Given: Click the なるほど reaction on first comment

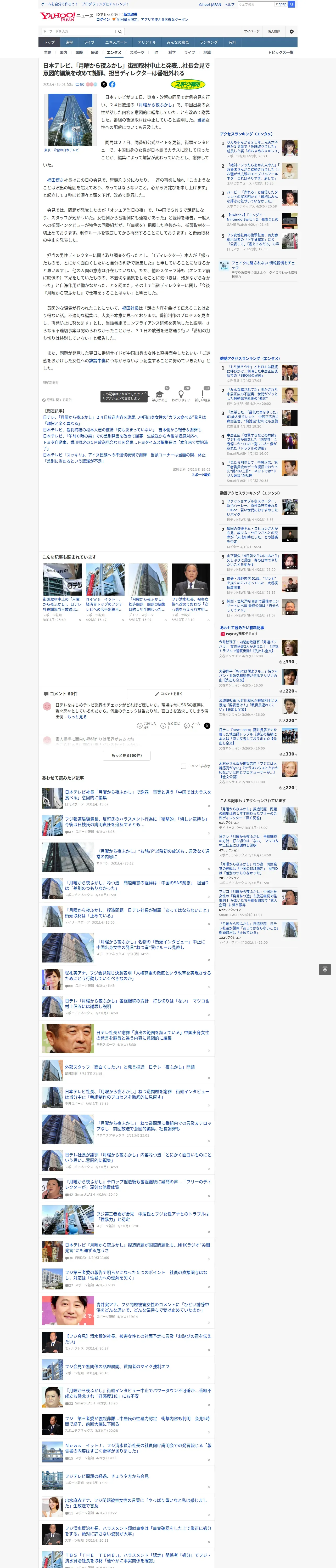Looking at the screenshot, I should click(170, 725).
